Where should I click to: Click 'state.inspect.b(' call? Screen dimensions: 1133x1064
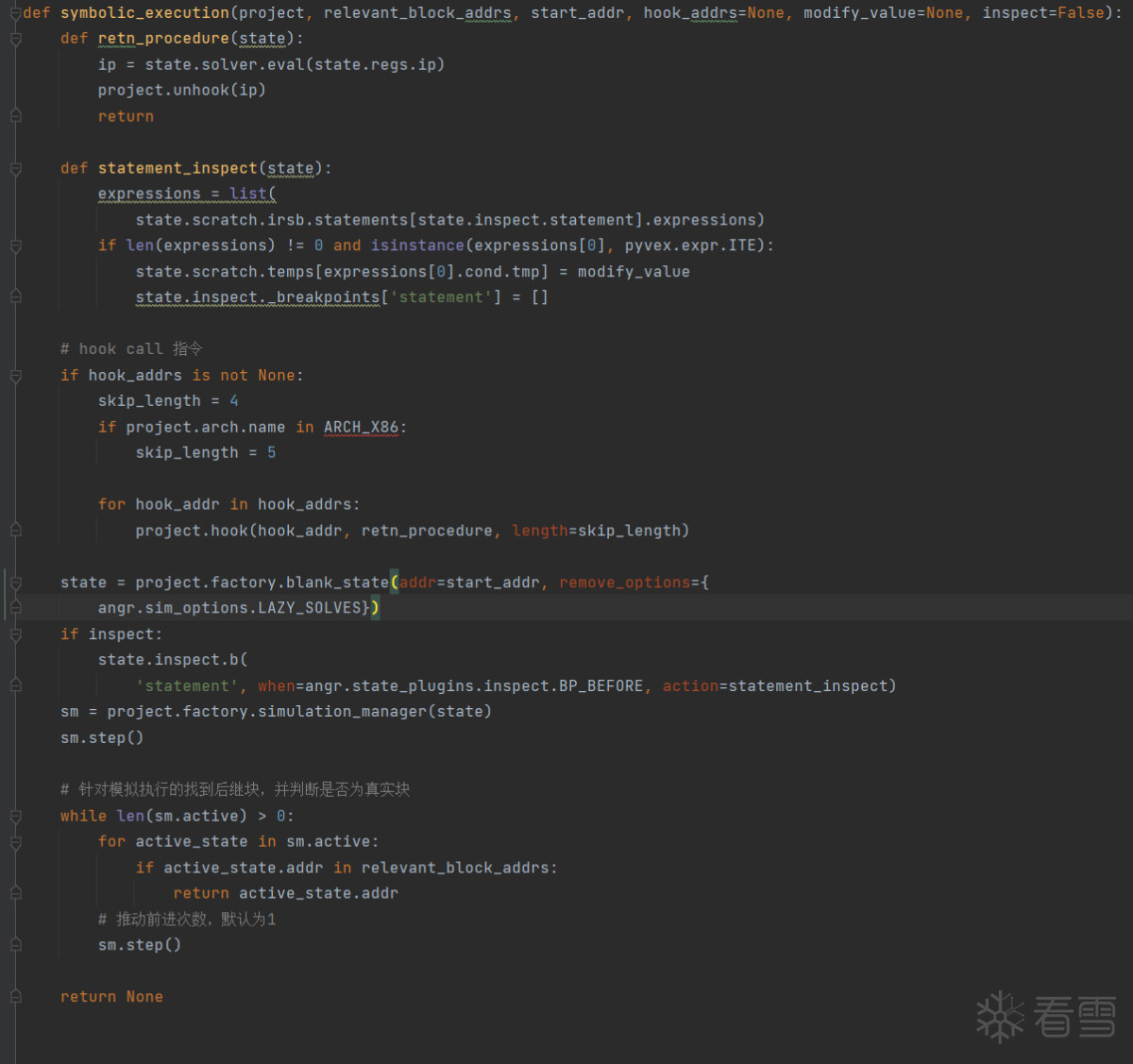[x=173, y=660]
